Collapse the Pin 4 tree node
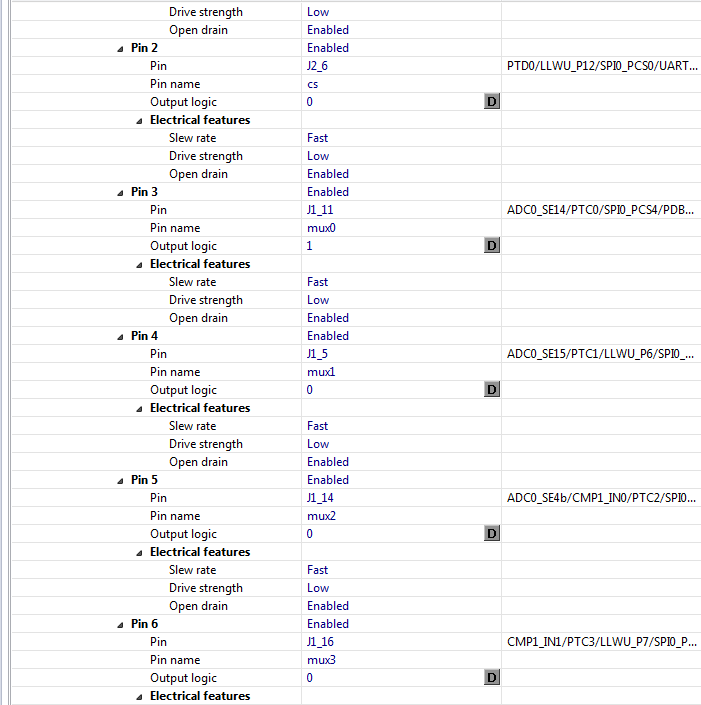 (120, 336)
